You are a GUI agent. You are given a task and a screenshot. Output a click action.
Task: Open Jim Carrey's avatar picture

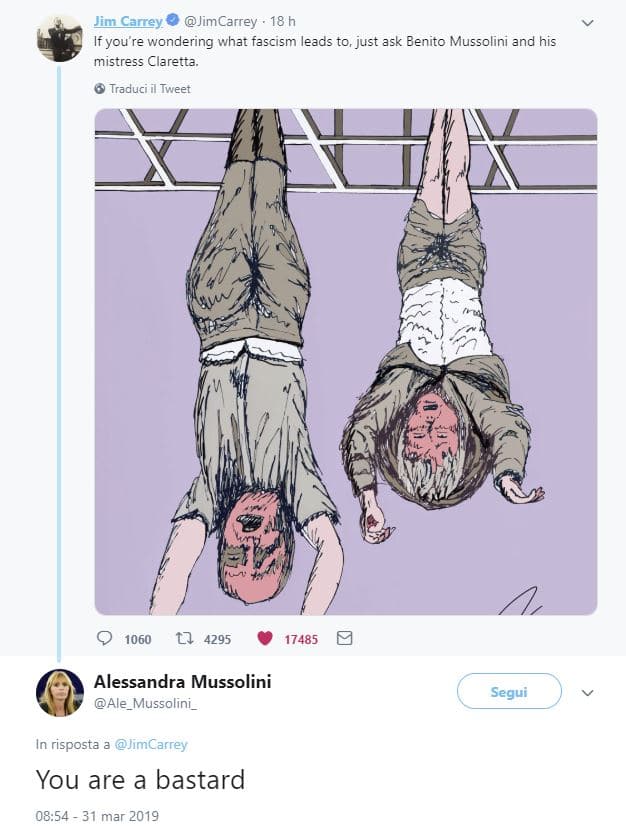pos(59,38)
